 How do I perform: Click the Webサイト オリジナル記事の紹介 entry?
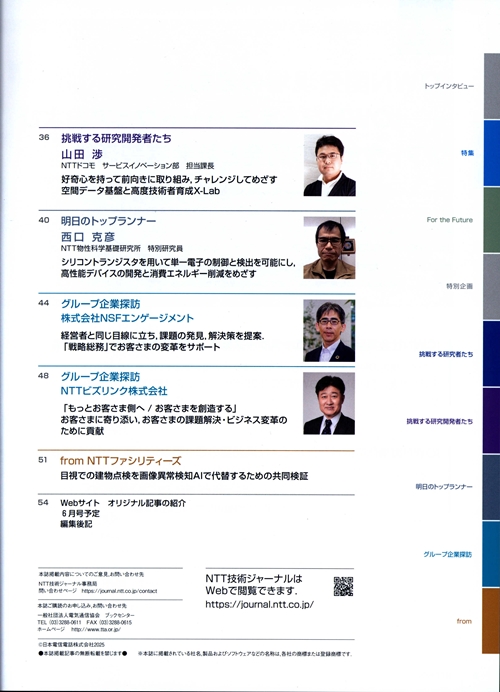click(x=123, y=503)
